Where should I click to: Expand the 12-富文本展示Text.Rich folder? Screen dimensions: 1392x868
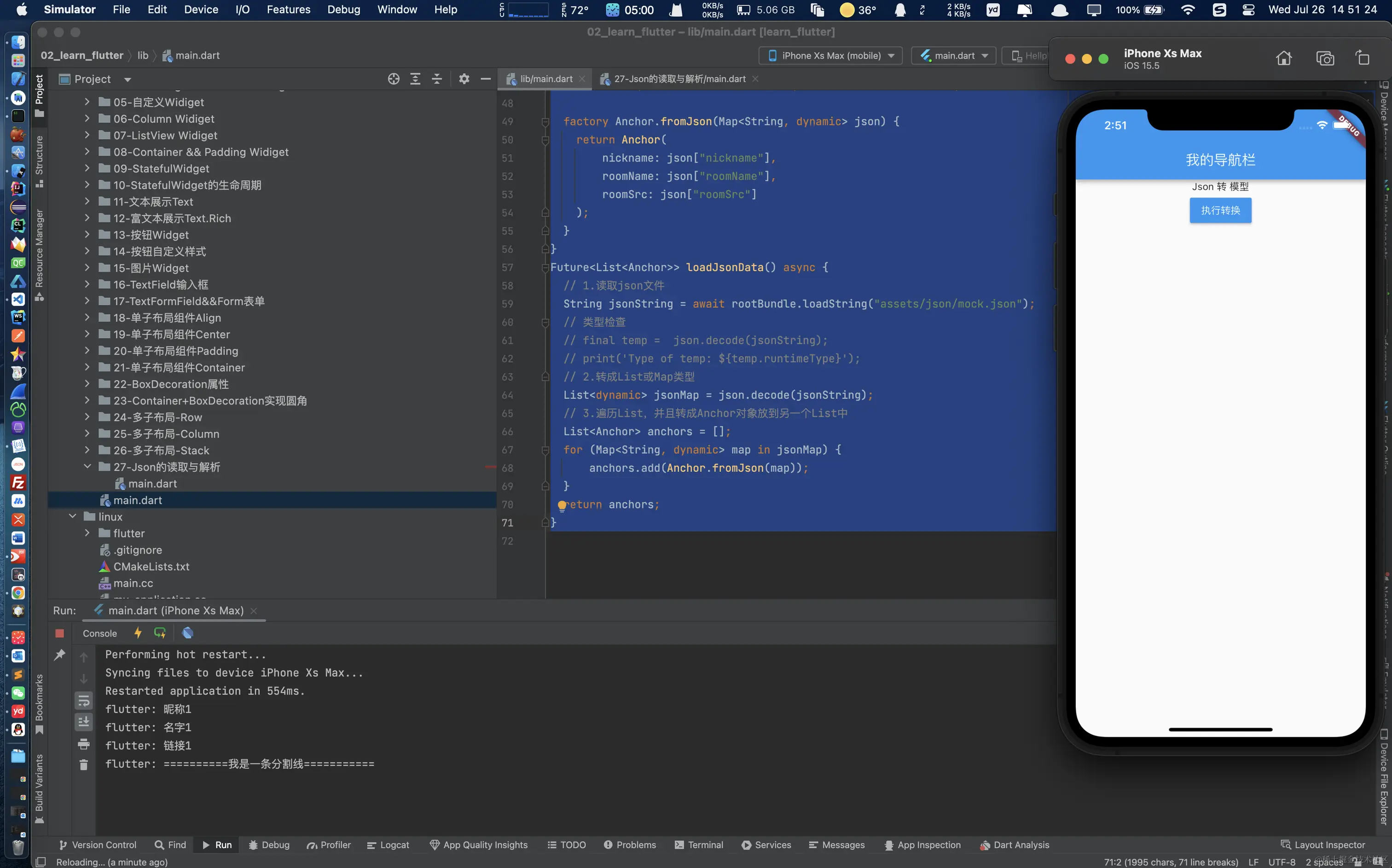tap(87, 218)
